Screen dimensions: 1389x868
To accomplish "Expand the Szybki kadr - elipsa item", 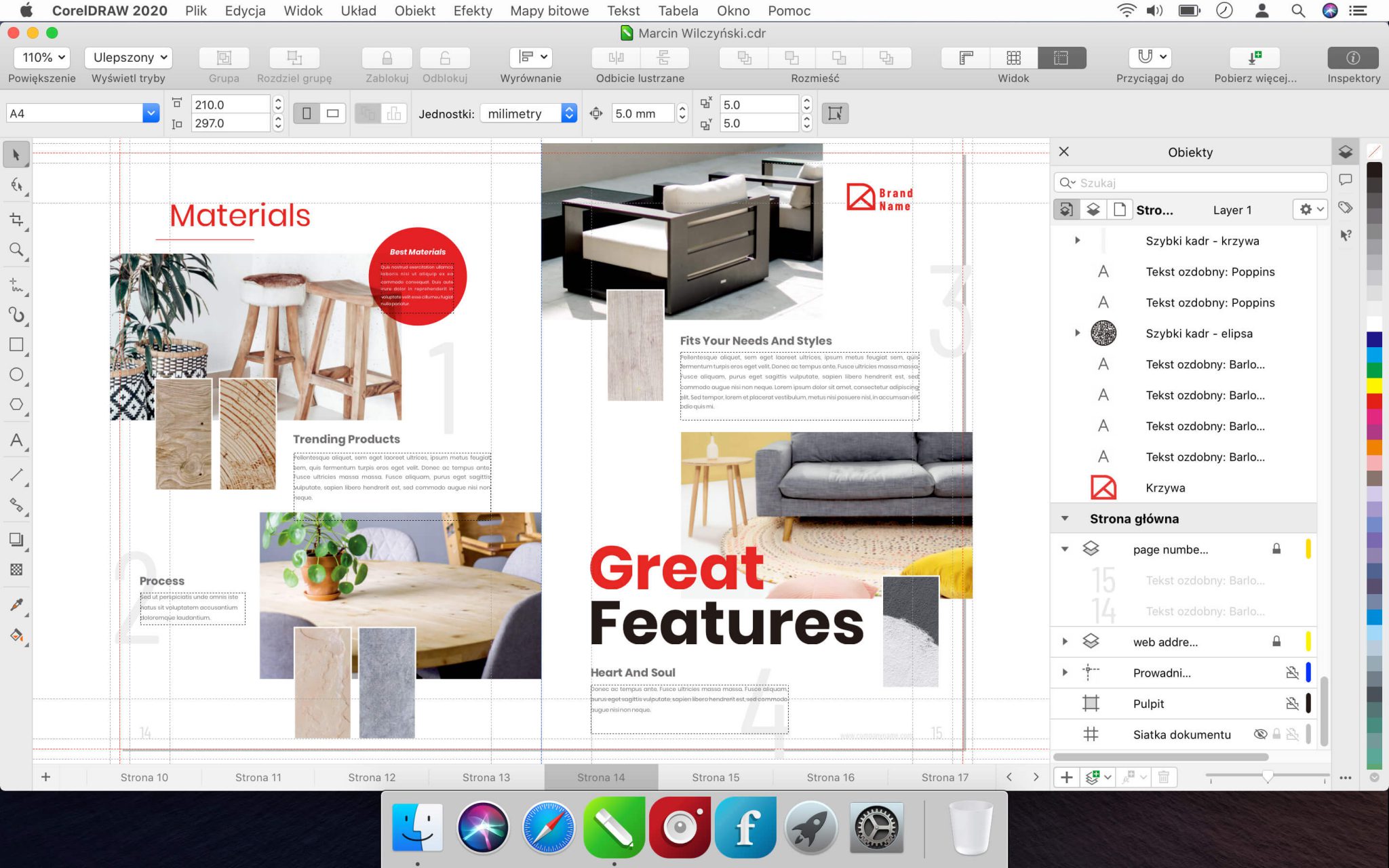I will (1077, 333).
